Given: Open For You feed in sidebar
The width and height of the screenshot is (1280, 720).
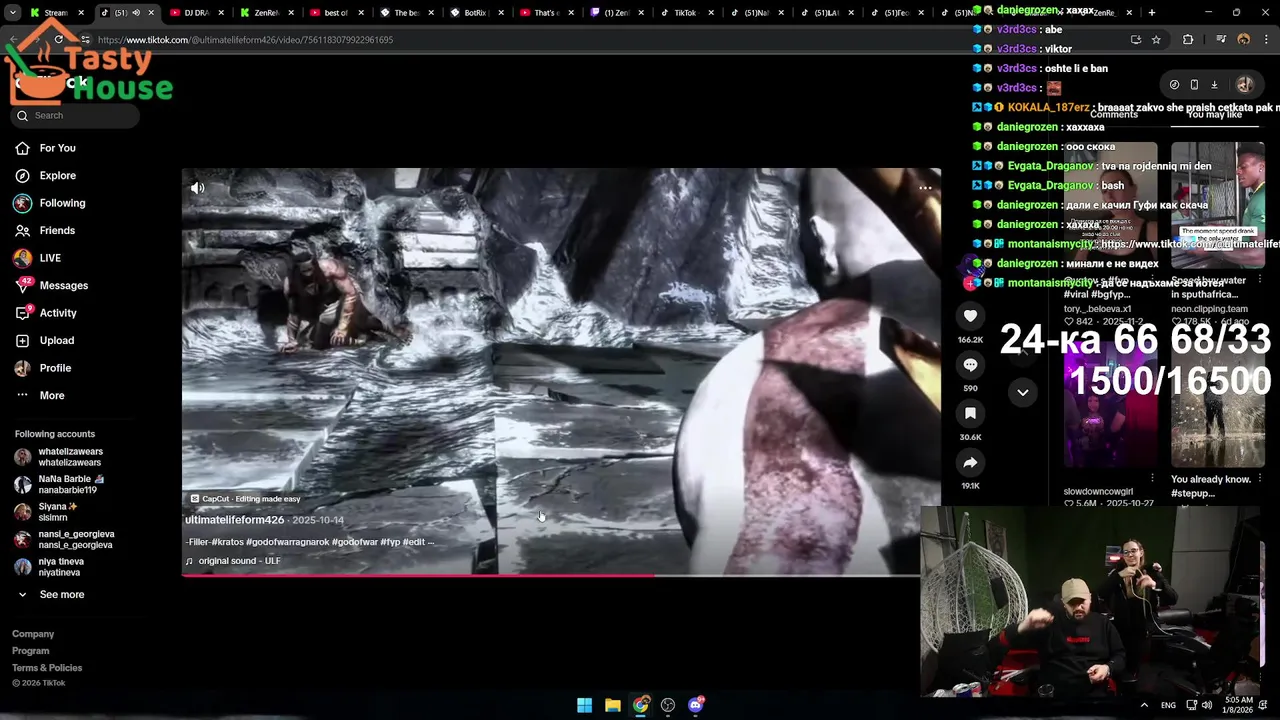Looking at the screenshot, I should (x=57, y=148).
